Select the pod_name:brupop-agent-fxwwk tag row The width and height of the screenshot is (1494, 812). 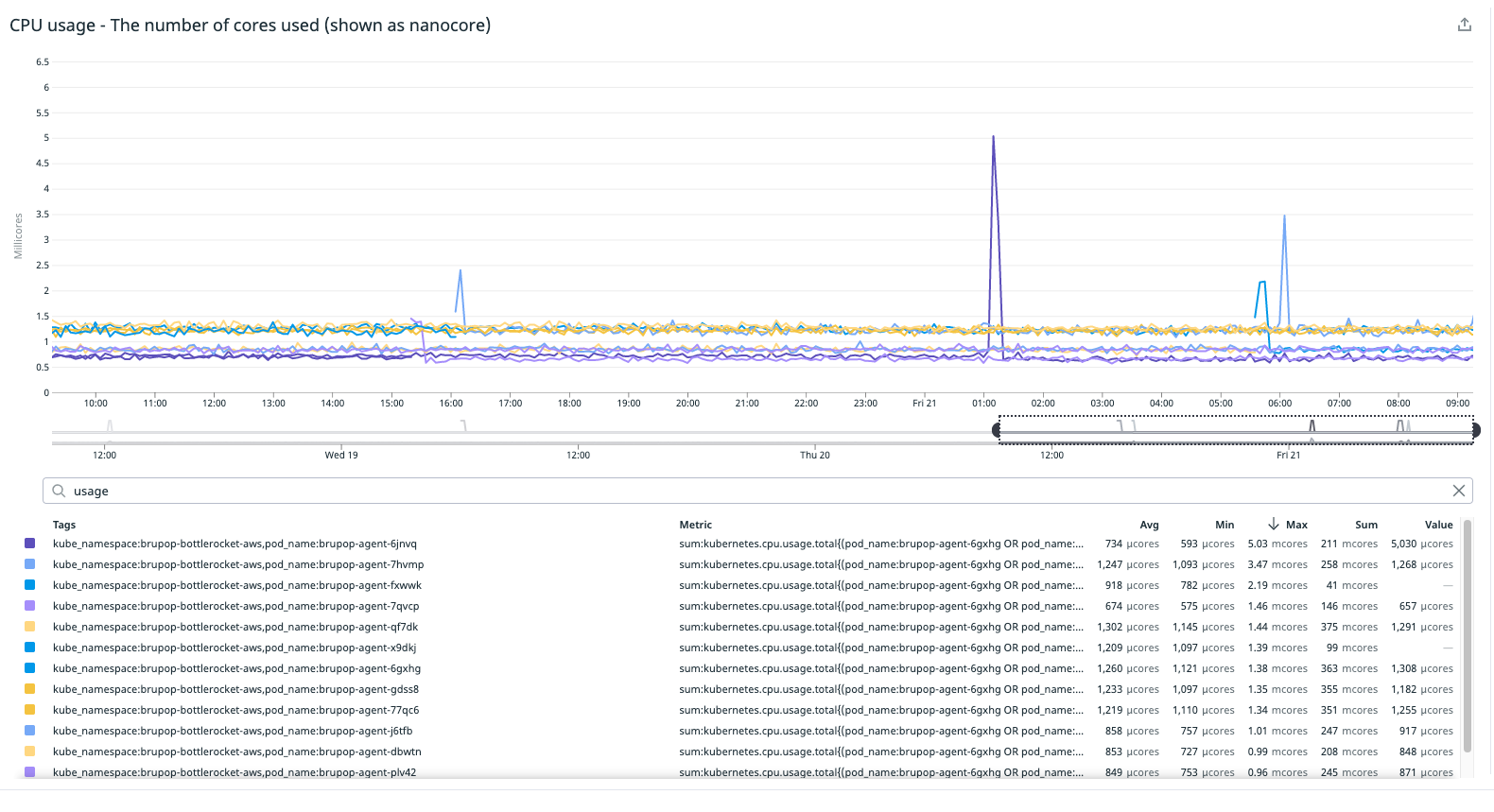tap(237, 585)
